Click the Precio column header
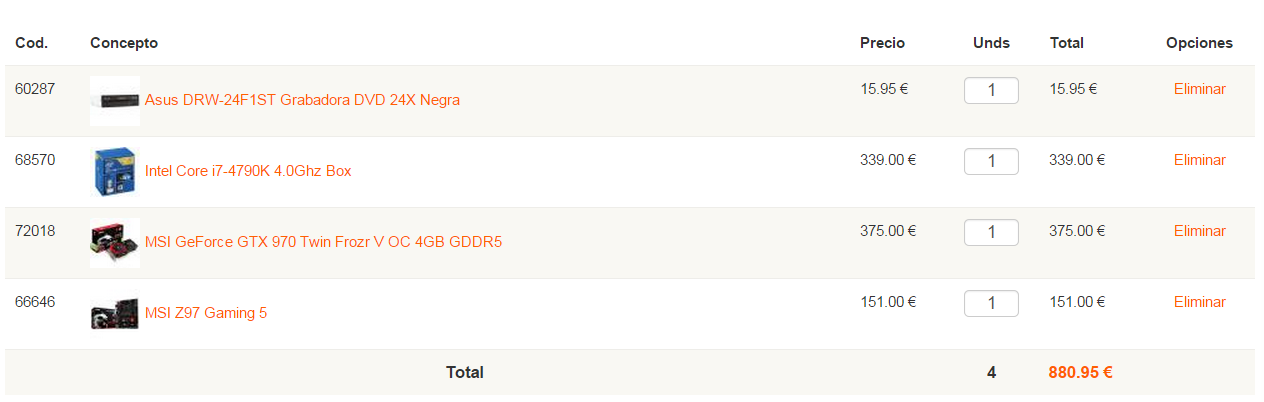The height and width of the screenshot is (402, 1264). (x=882, y=43)
